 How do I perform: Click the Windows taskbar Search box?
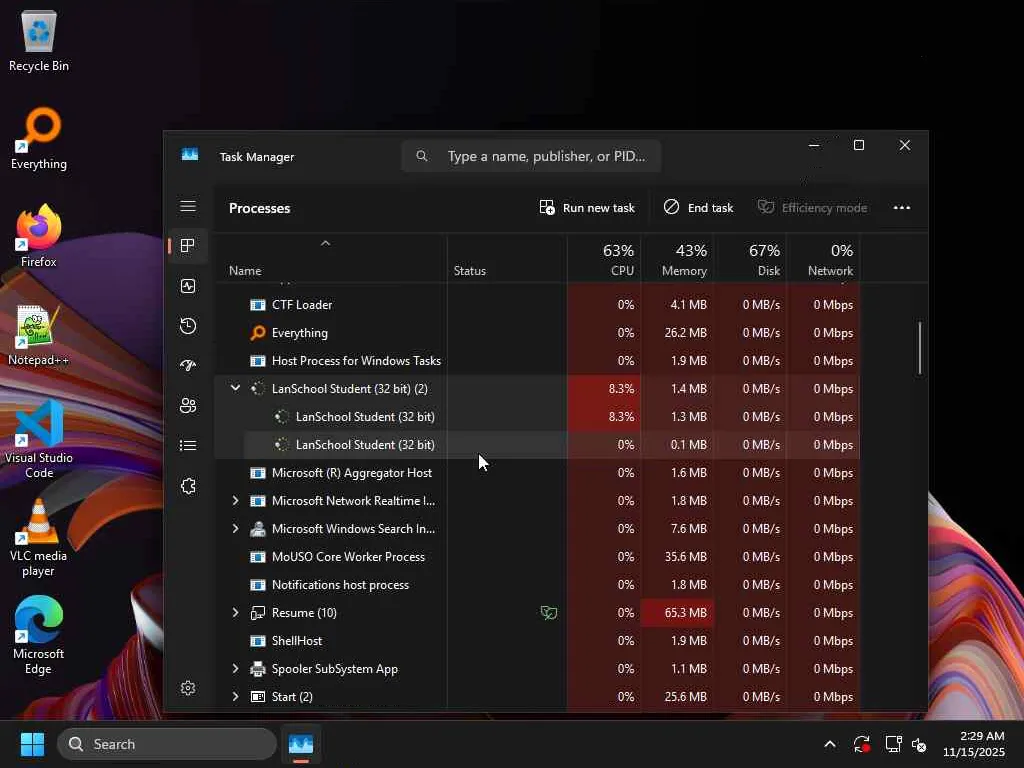[x=167, y=744]
